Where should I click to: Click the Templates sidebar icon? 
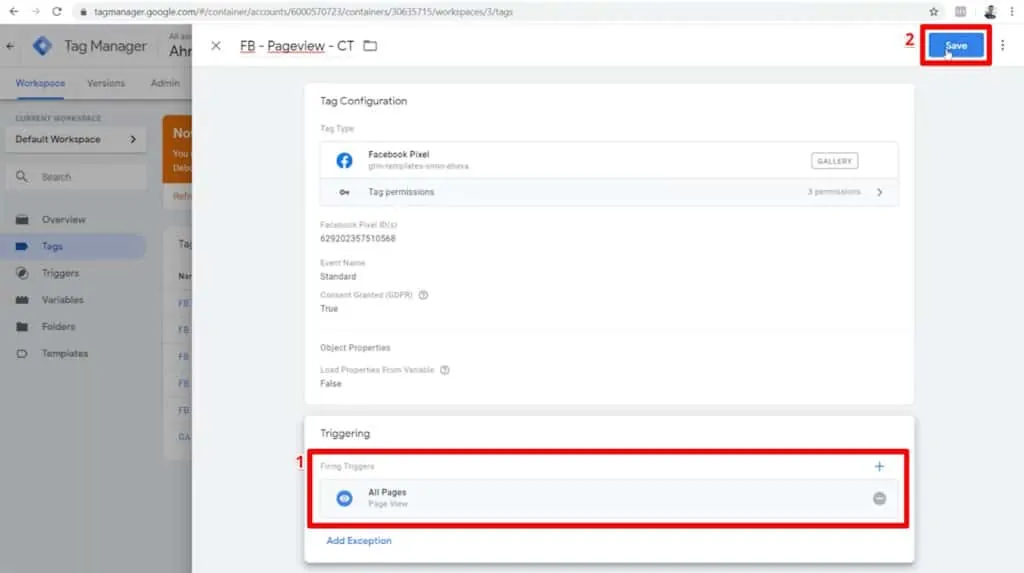[x=22, y=353]
